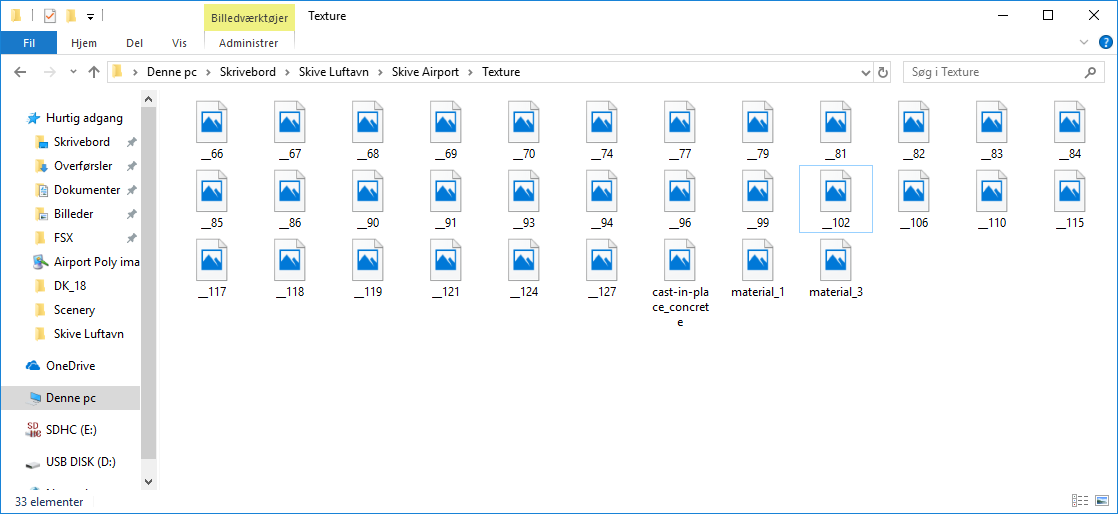Select the __119 image file
Image resolution: width=1118 pixels, height=514 pixels.
point(368,269)
